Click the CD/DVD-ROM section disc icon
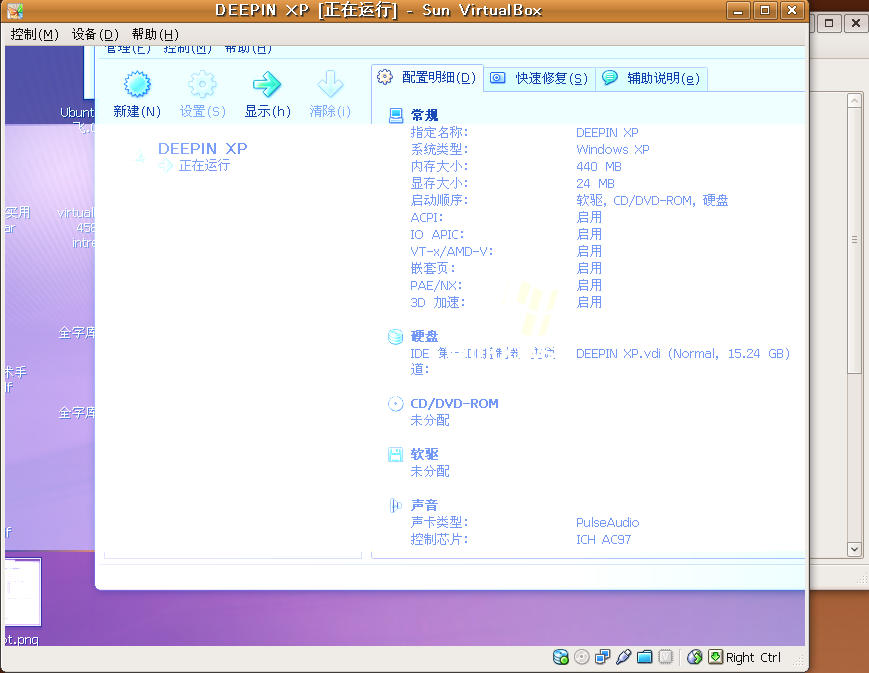Image resolution: width=869 pixels, height=673 pixels. point(396,404)
